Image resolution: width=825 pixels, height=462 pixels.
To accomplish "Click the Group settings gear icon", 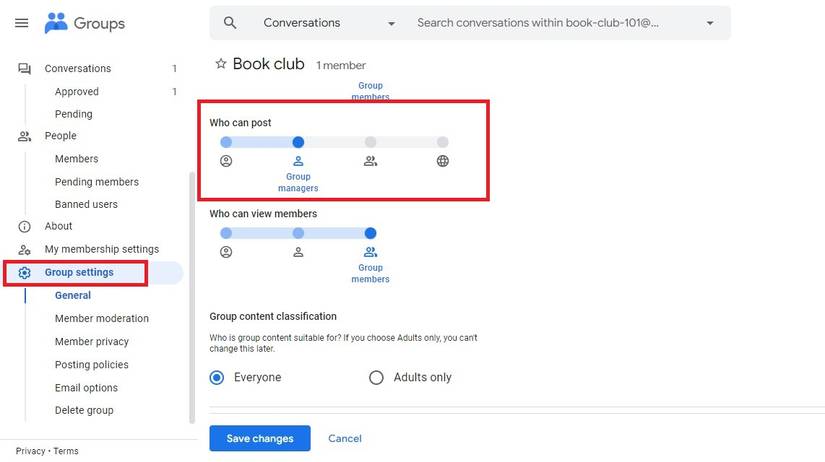I will (25, 272).
